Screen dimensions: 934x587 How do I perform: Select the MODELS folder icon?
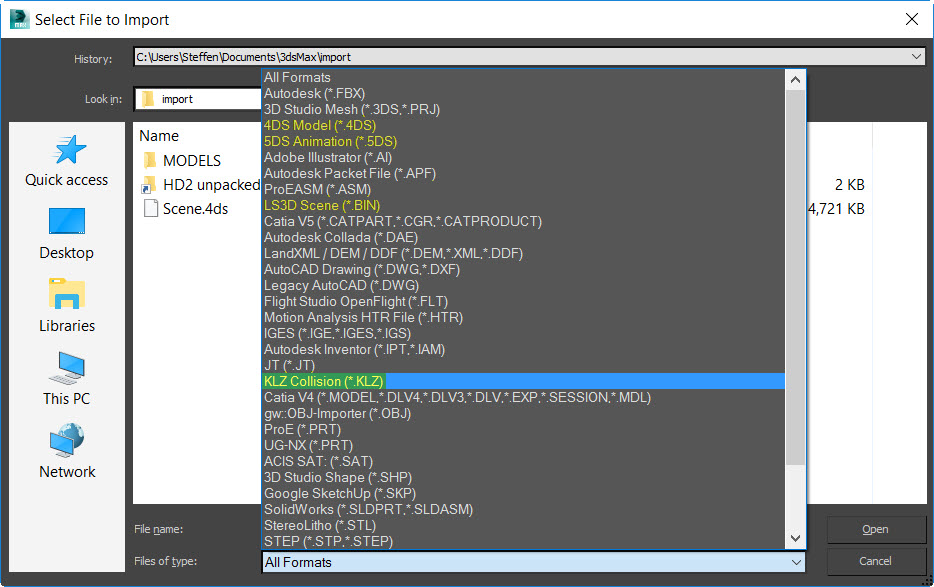[150, 160]
